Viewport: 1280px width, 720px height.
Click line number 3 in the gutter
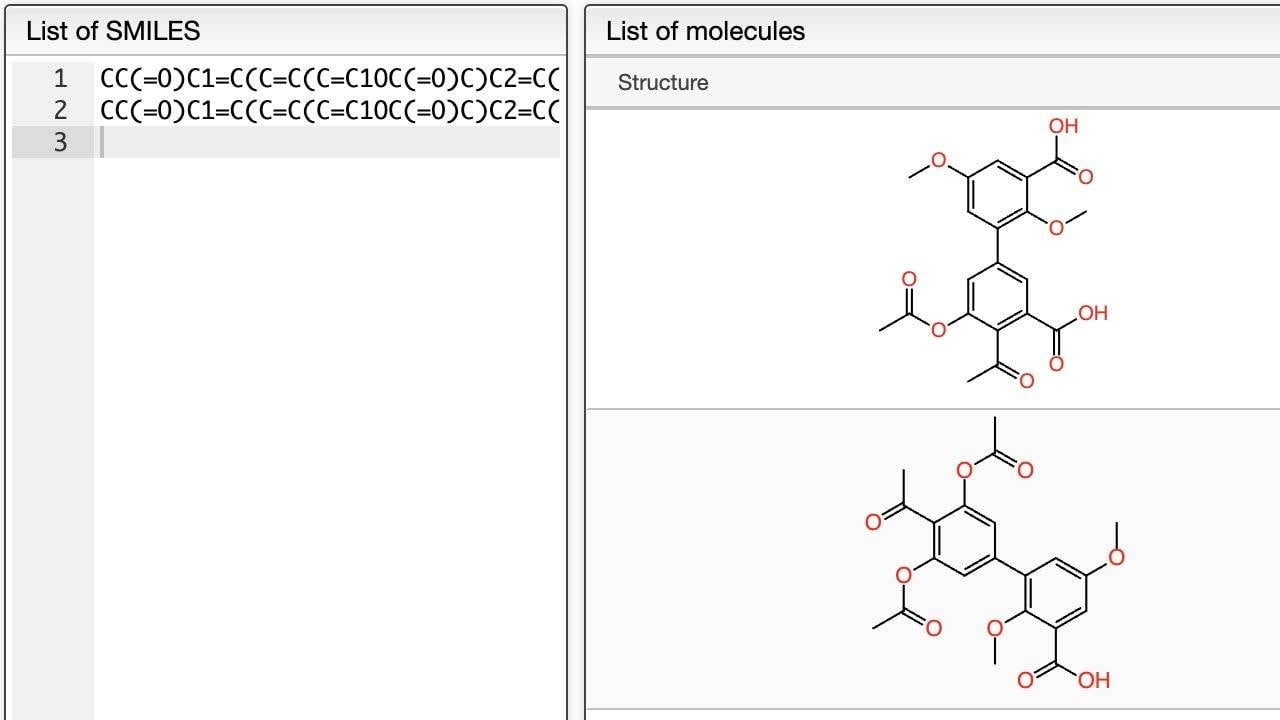point(60,142)
